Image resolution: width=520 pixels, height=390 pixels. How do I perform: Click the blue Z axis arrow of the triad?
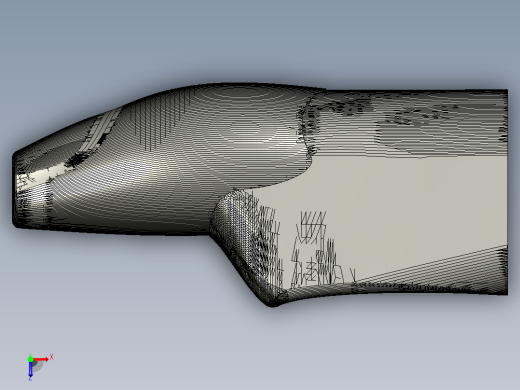coord(30,369)
